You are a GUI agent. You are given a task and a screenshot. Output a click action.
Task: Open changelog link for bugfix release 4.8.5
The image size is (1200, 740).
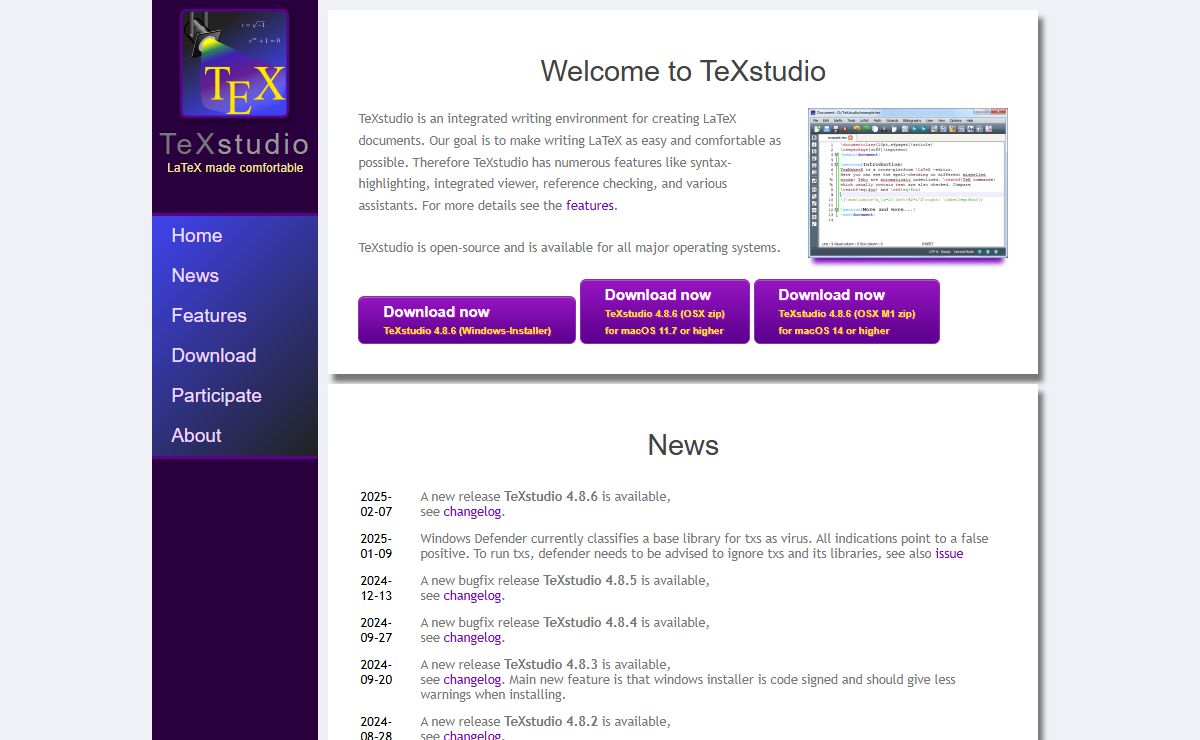[472, 595]
